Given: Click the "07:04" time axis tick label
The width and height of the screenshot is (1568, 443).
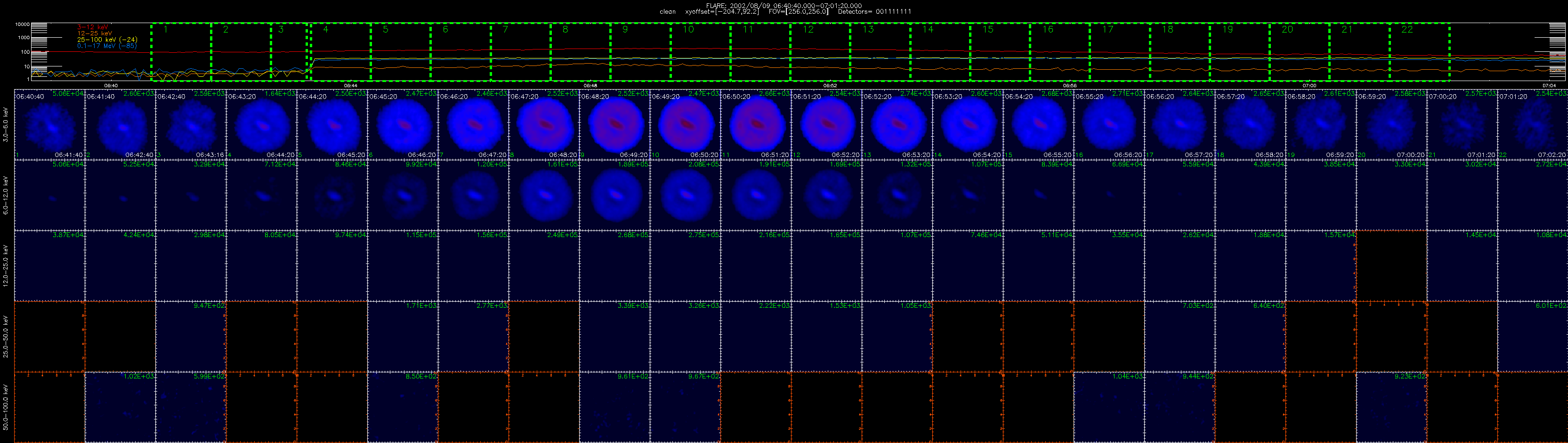Looking at the screenshot, I should [x=1549, y=86].
